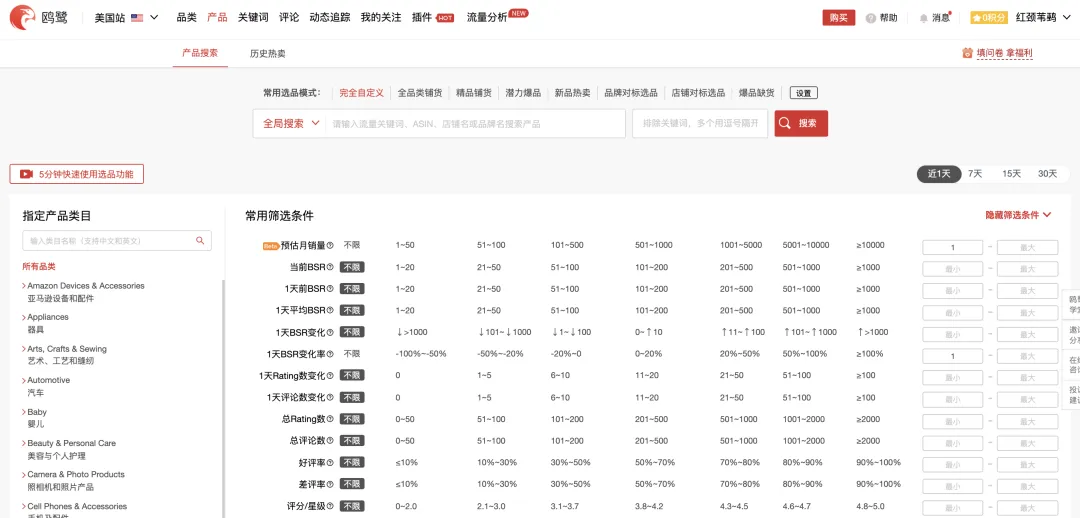Click the HOT badge on 插件
The height and width of the screenshot is (518, 1080).
[445, 19]
